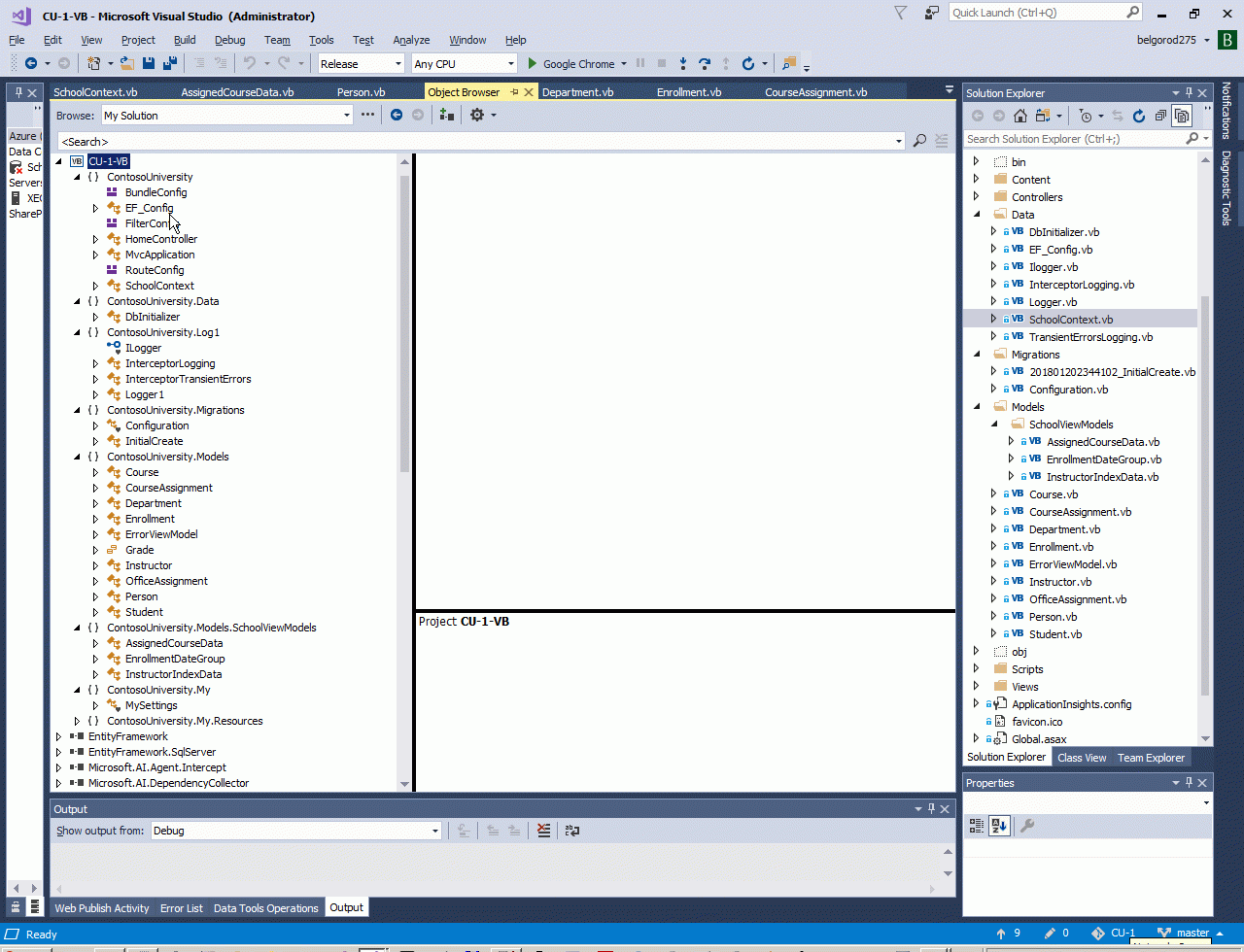Viewport: 1244px width, 952px height.
Task: Open the Build menu
Action: click(x=185, y=40)
